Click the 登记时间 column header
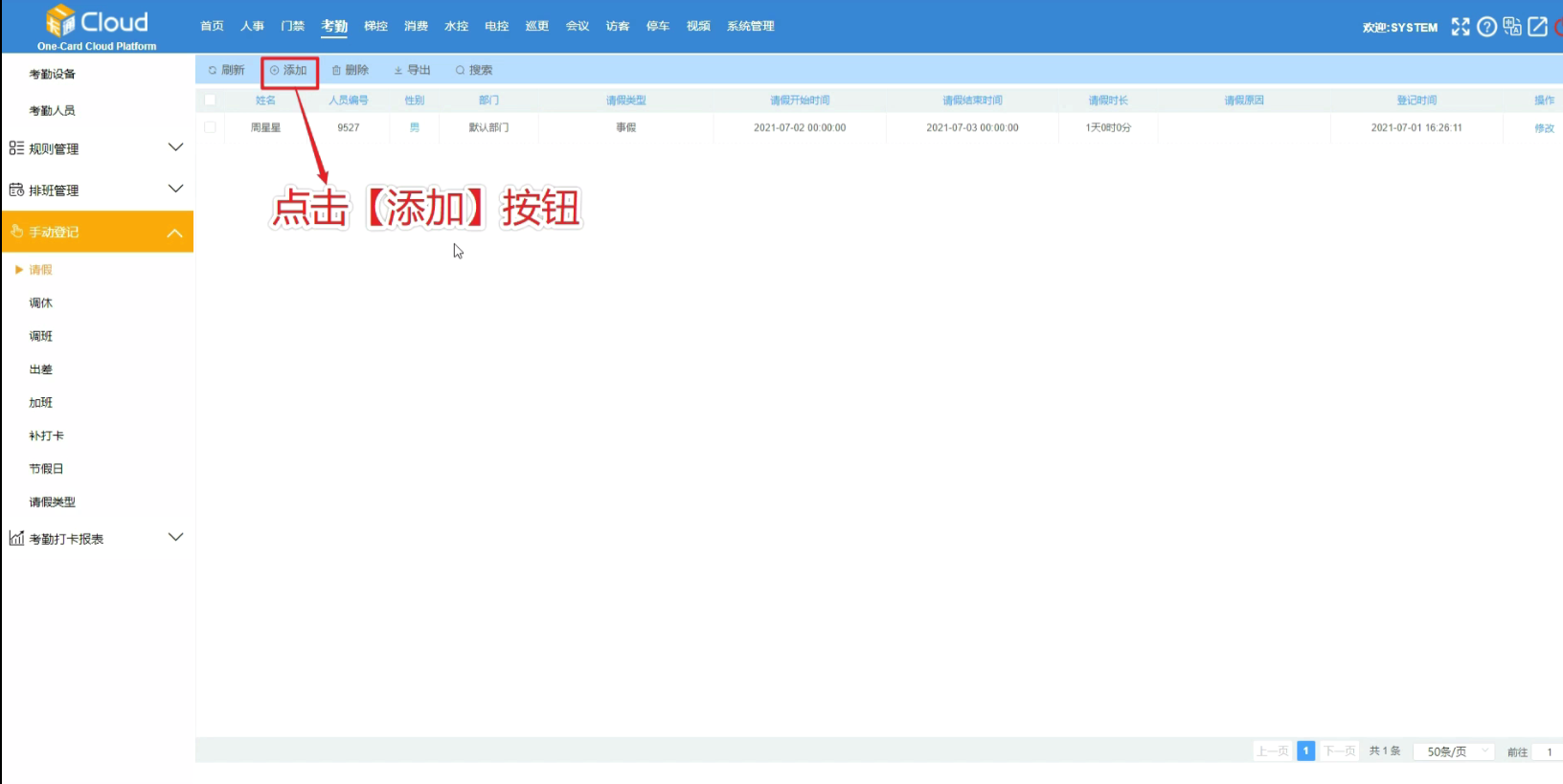Screen dimensions: 1563x784 (x=1416, y=100)
